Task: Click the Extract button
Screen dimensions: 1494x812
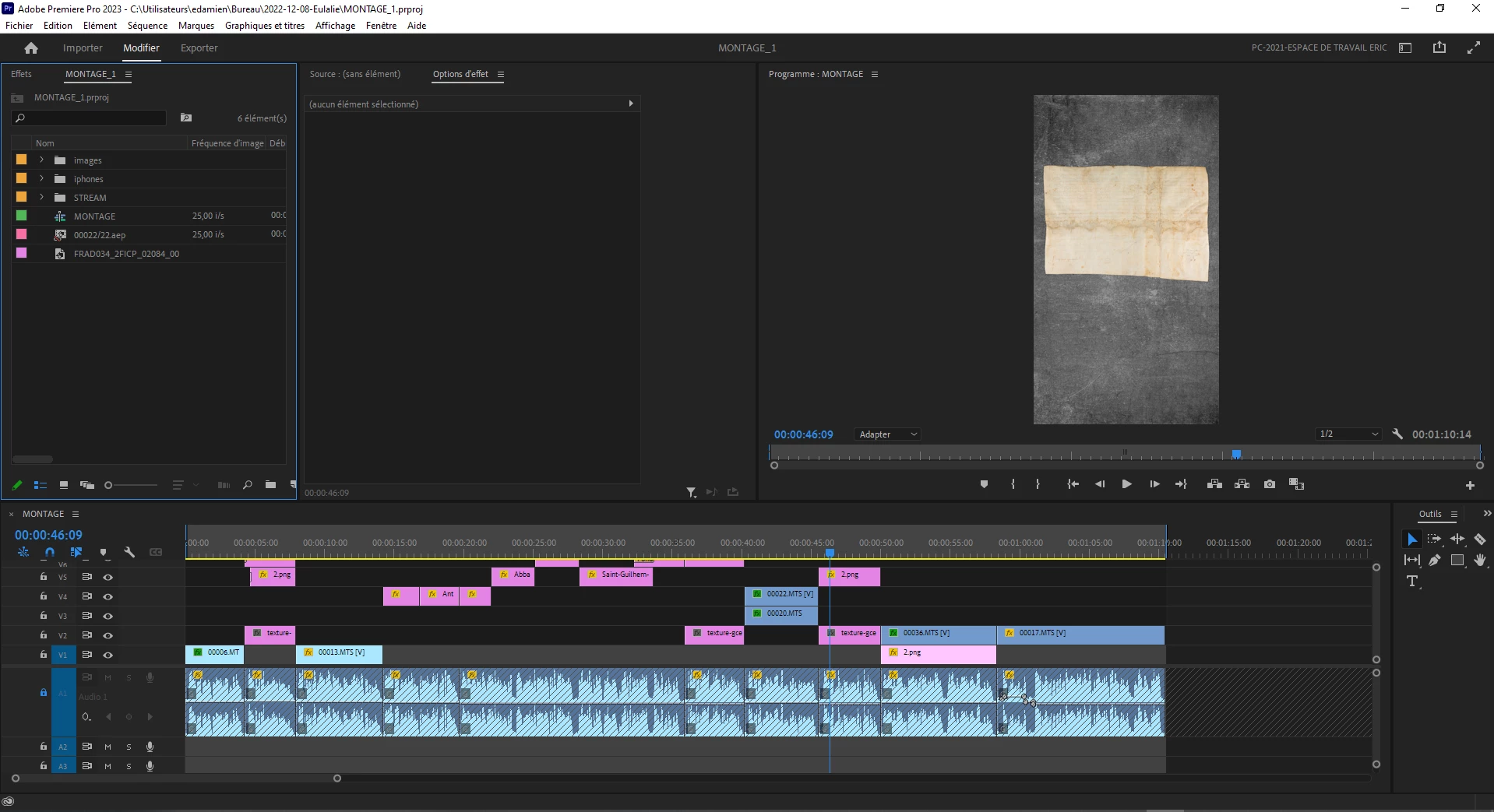Action: point(1242,484)
